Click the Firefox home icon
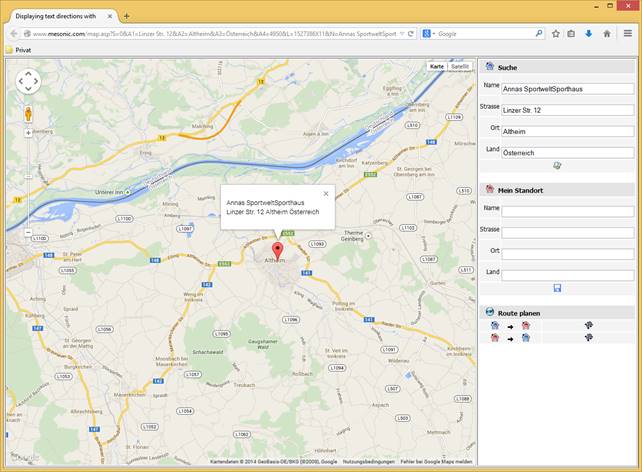Viewport: 642px width, 472px height. click(x=606, y=33)
